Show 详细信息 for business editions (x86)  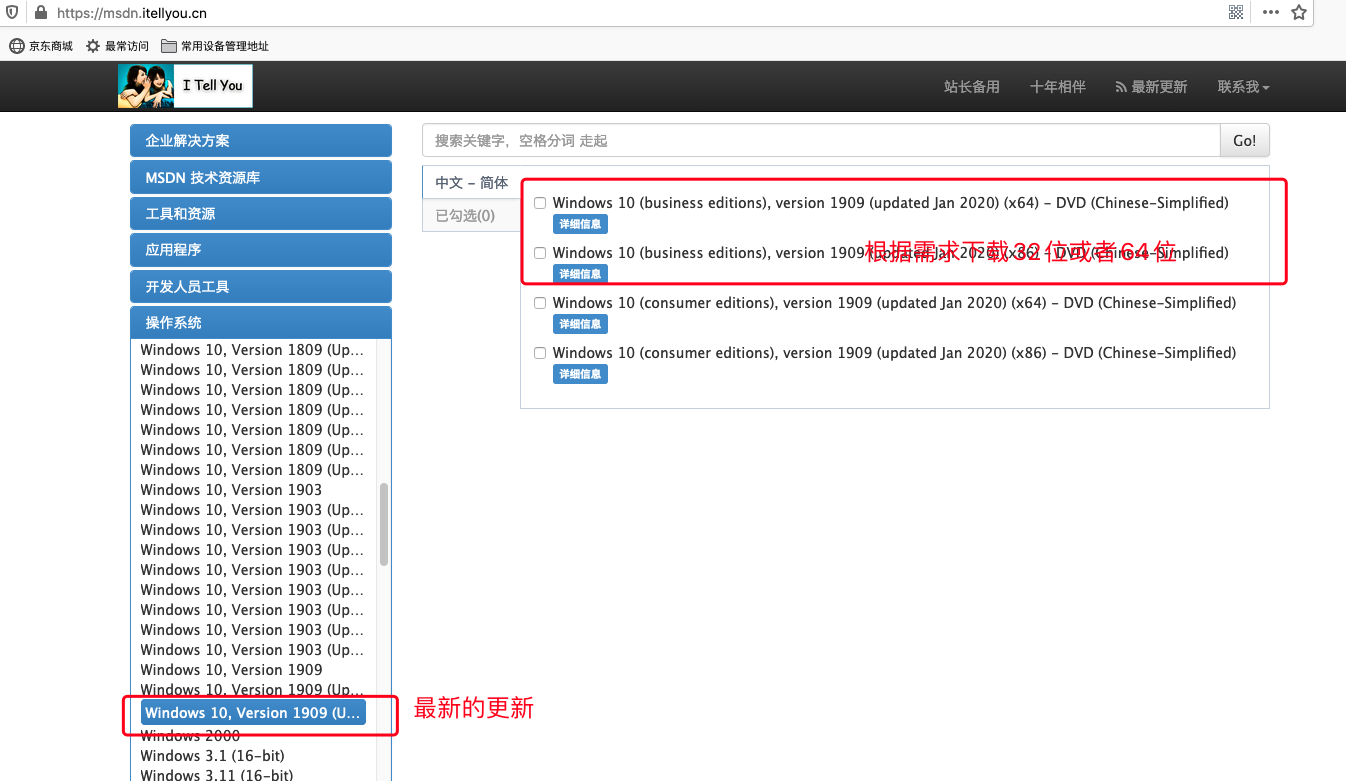pos(580,274)
